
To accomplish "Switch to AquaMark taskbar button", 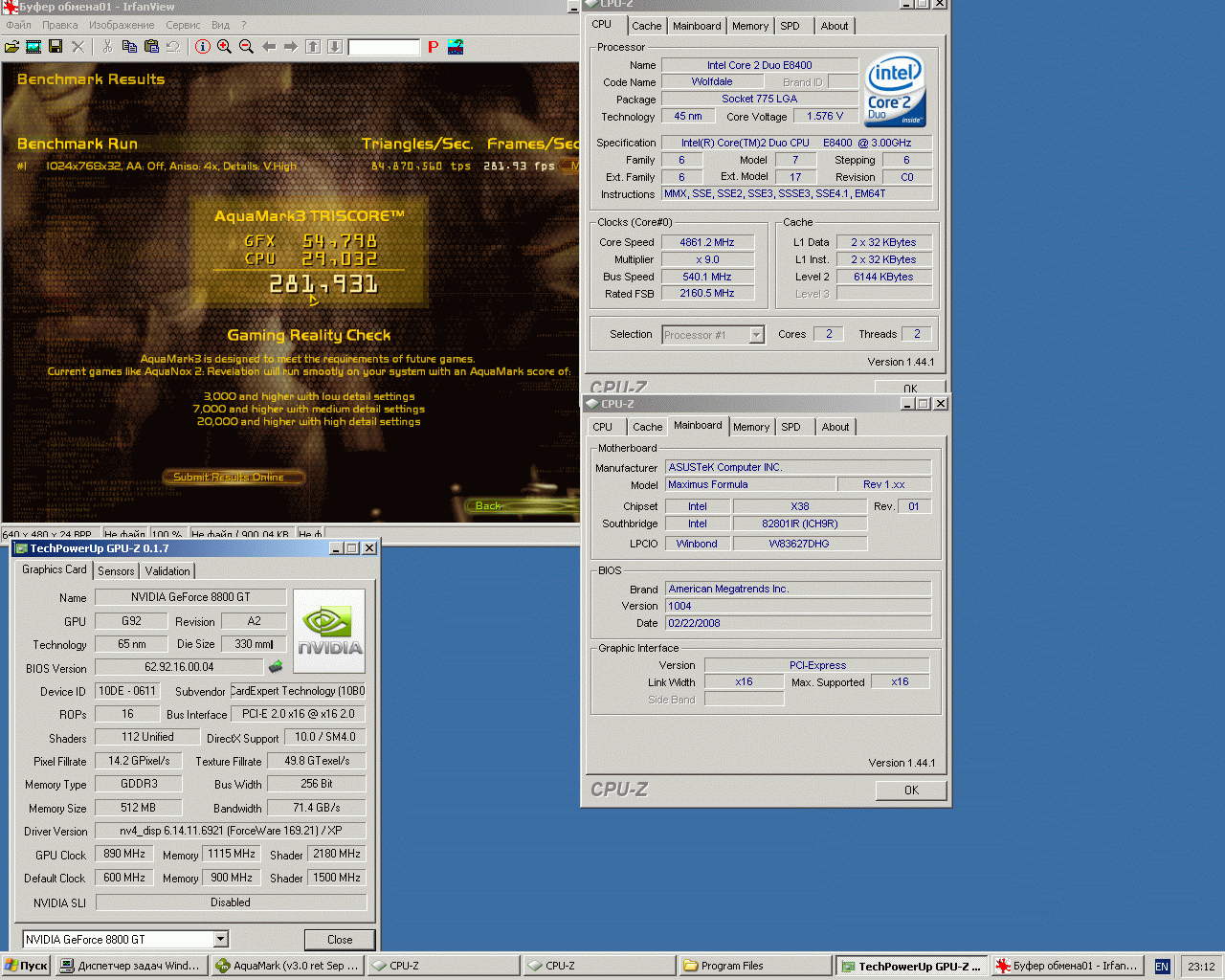I will click(288, 966).
